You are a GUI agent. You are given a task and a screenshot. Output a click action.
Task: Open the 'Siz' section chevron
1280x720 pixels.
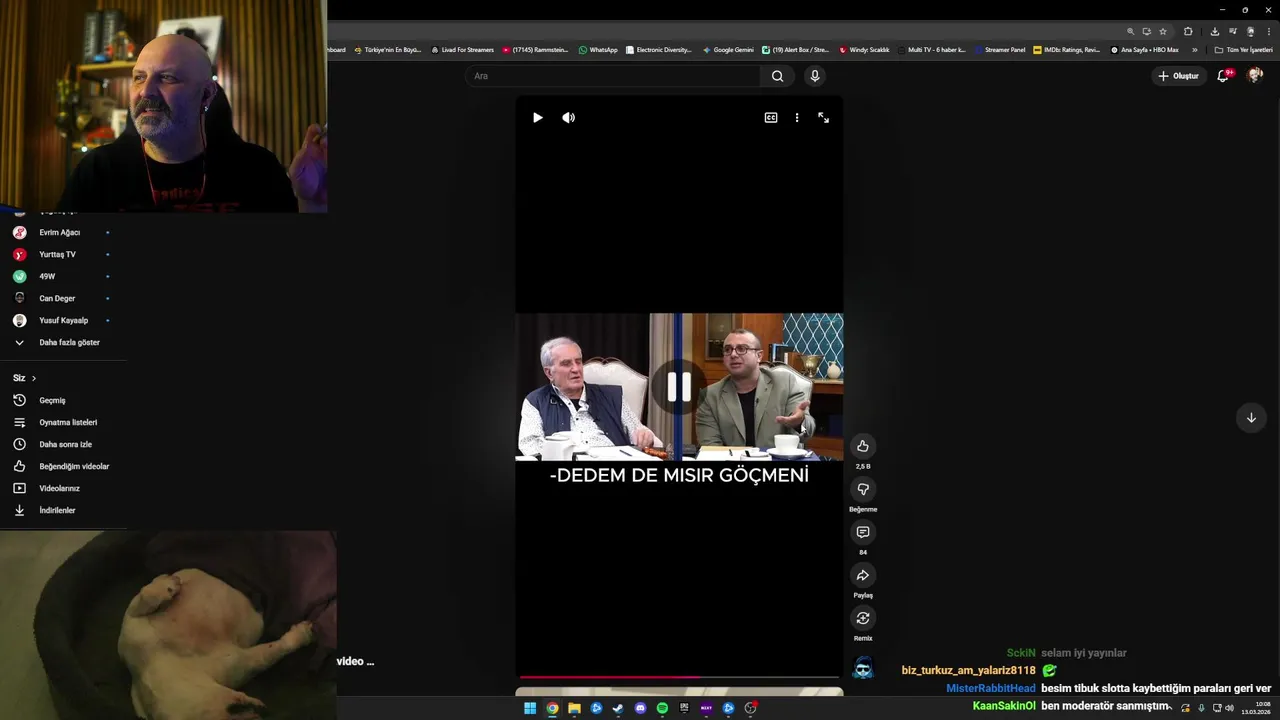tap(34, 378)
